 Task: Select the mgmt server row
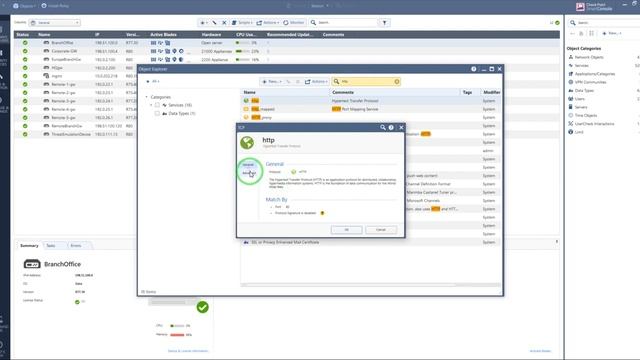pos(76,76)
